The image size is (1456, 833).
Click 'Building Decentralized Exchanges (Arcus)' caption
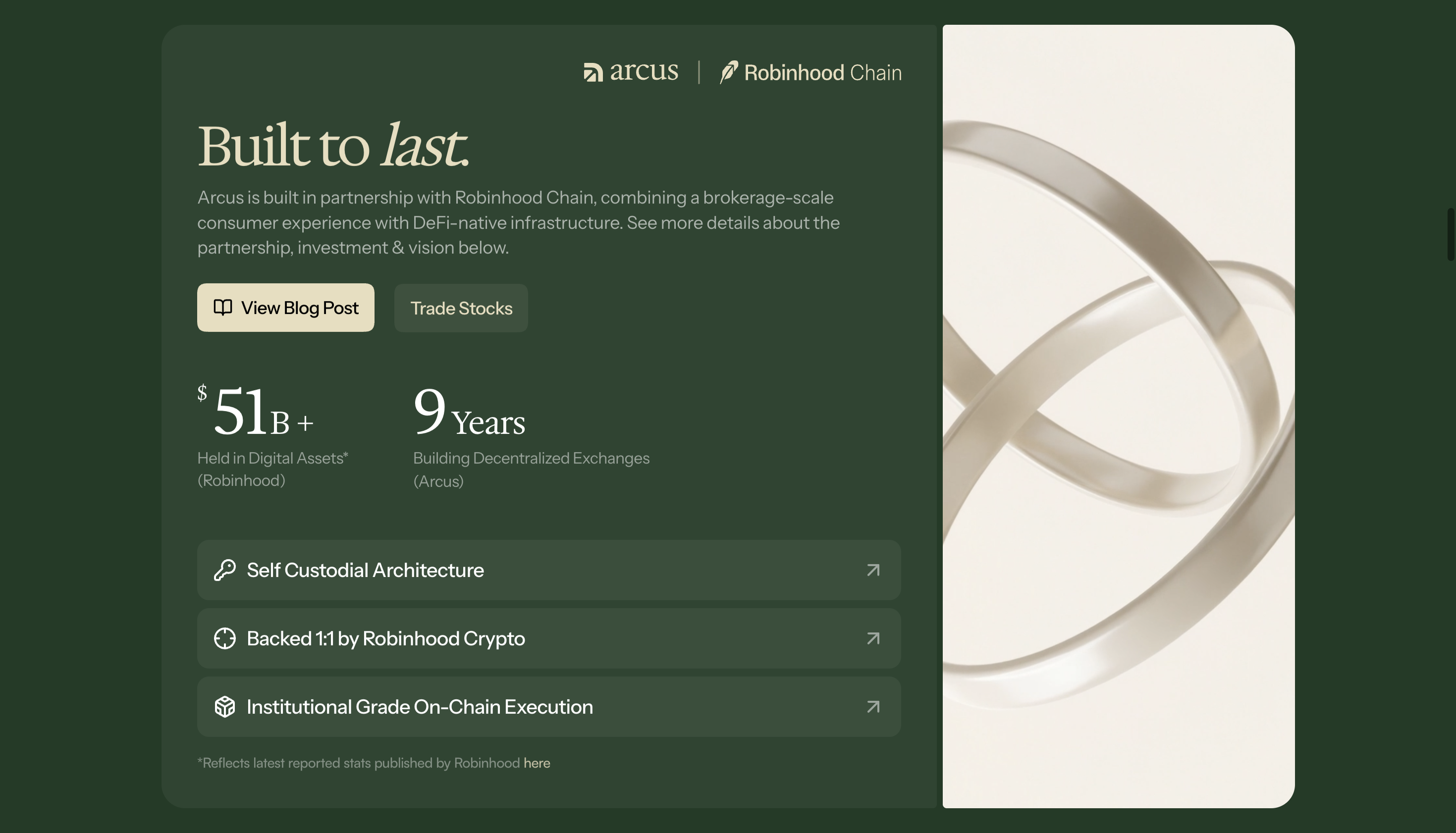(x=531, y=469)
